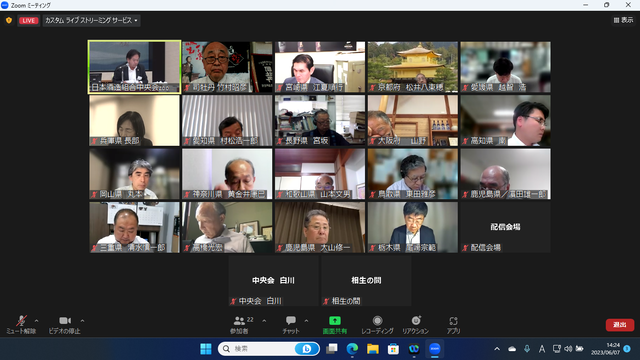Open the chat bubble icon
The image size is (640, 360).
click(x=291, y=320)
